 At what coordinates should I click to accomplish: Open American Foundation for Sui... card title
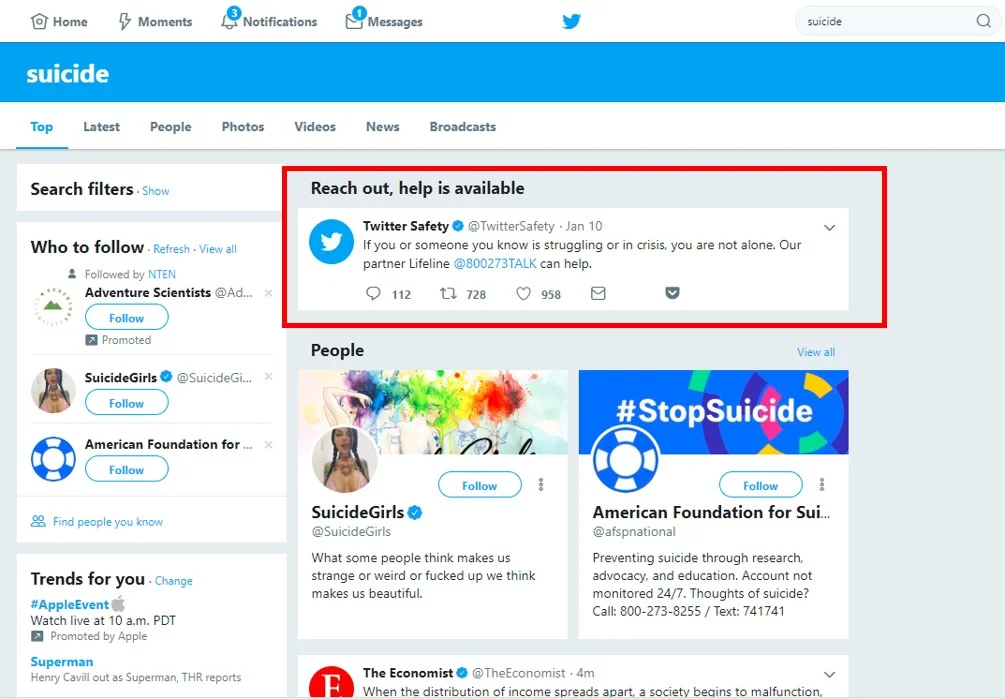click(711, 513)
